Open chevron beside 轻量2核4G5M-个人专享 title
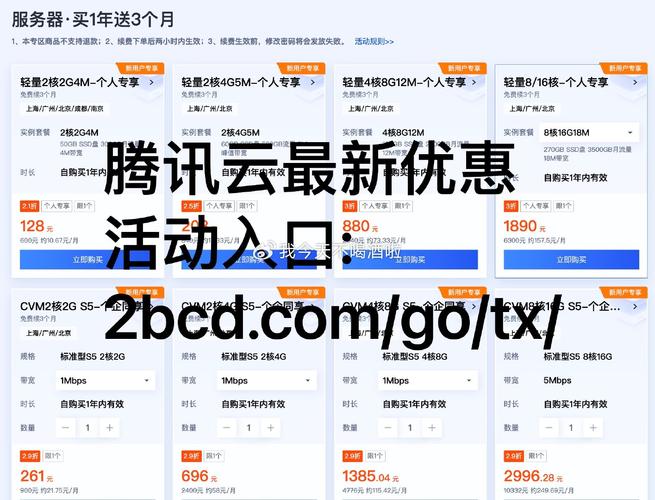 (x=312, y=82)
